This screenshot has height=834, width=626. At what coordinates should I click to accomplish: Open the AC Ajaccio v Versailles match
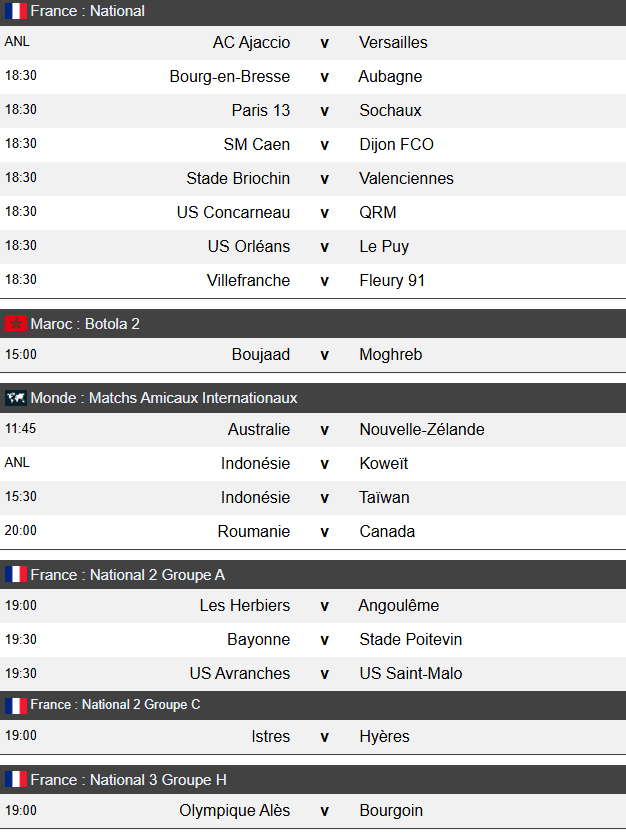pyautogui.click(x=323, y=43)
